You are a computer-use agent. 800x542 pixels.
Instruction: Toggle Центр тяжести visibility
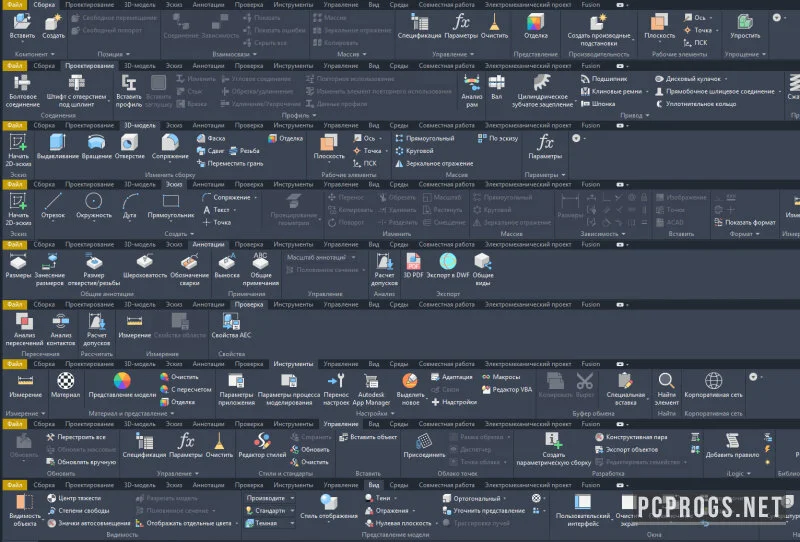tap(74, 498)
